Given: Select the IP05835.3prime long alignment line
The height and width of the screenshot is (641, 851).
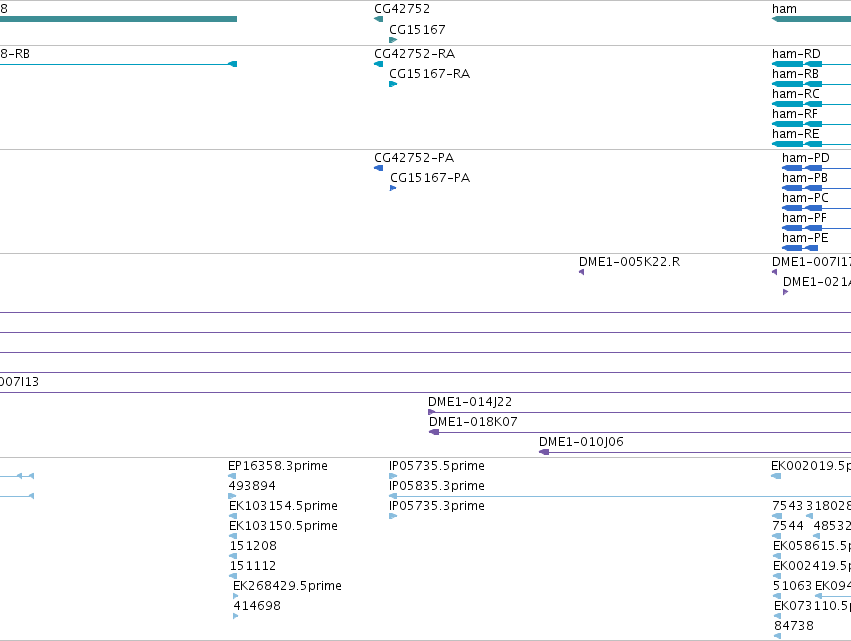Looking at the screenshot, I should [x=620, y=496].
